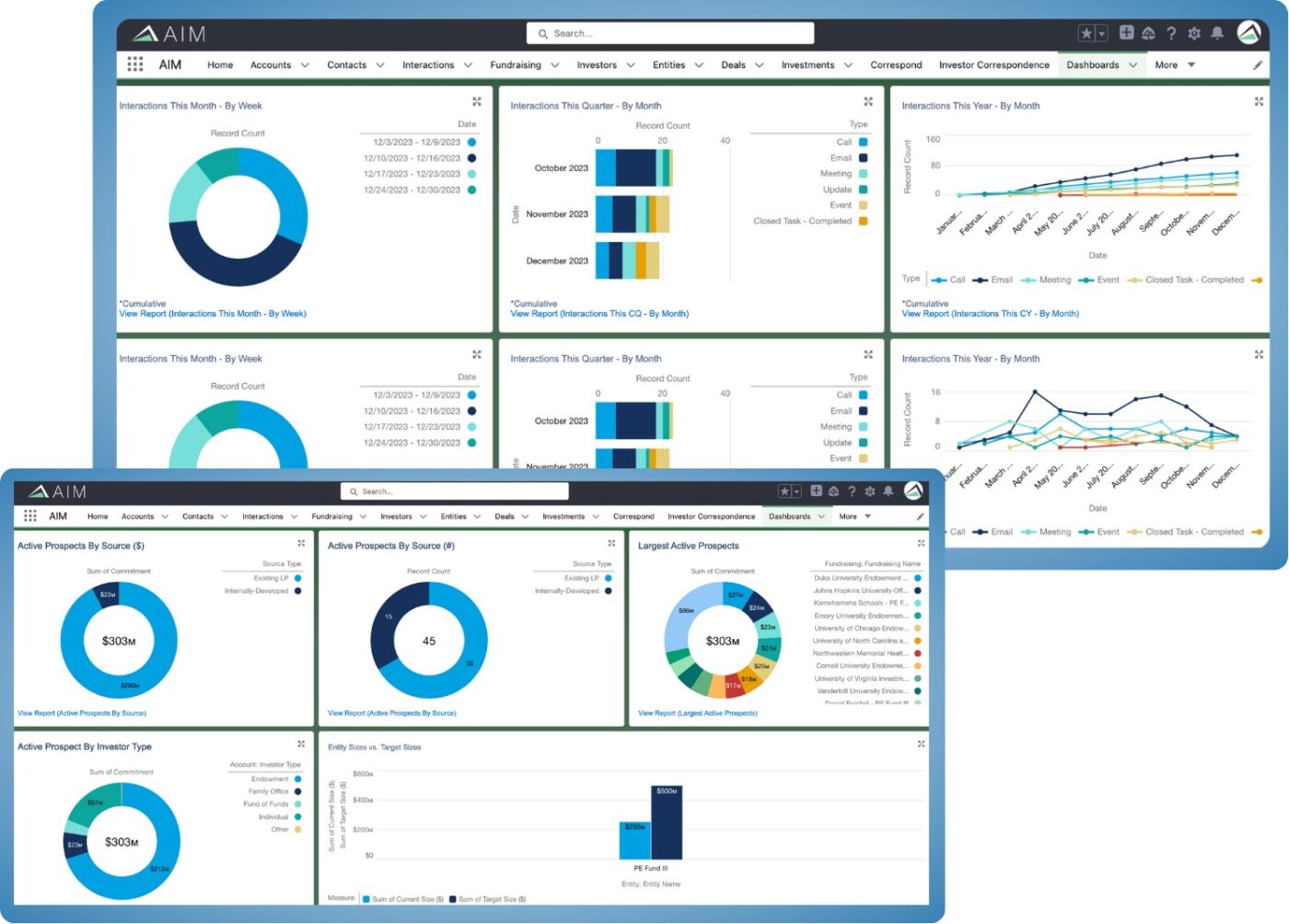Click the $500M bar for PE Fund III
Screen dimensions: 1289x924
667,823
